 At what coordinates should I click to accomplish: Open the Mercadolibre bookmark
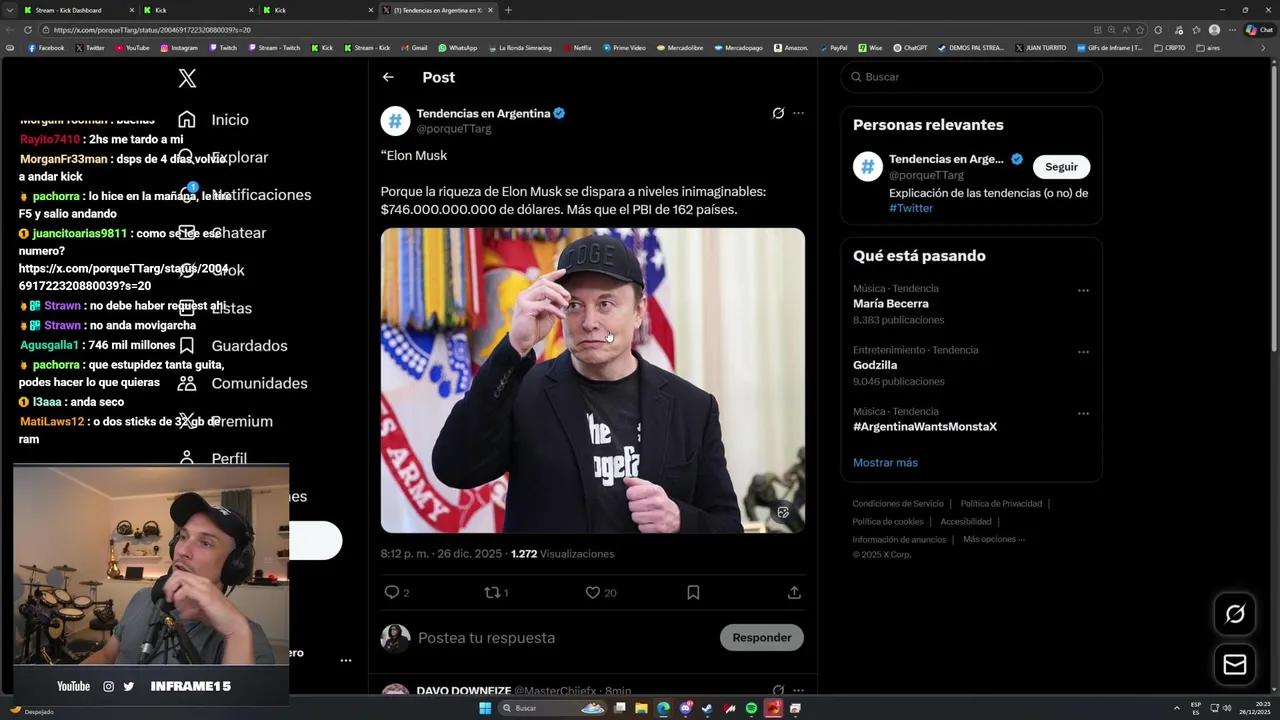pyautogui.click(x=680, y=48)
